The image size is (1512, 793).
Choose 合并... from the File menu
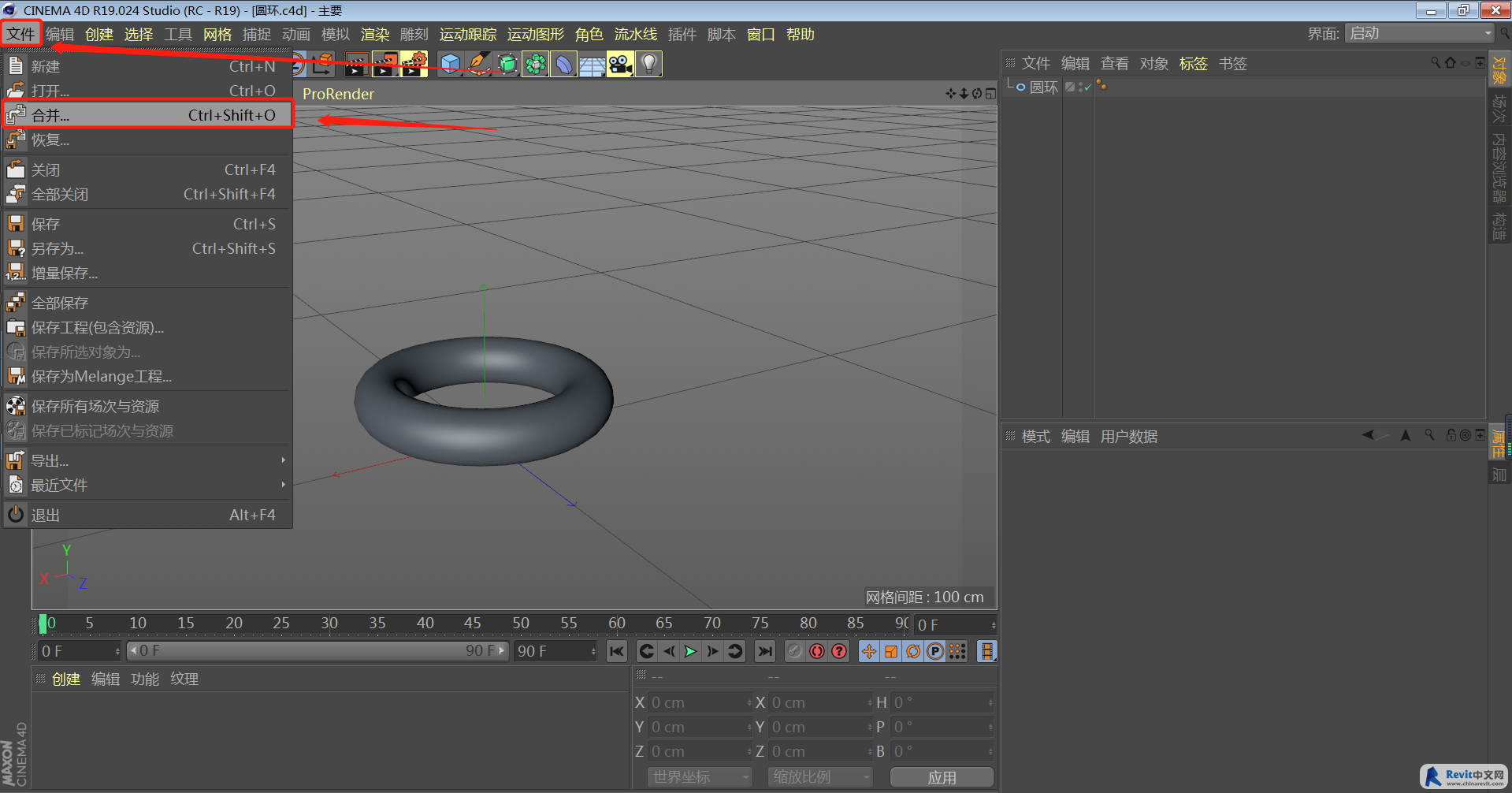click(147, 115)
